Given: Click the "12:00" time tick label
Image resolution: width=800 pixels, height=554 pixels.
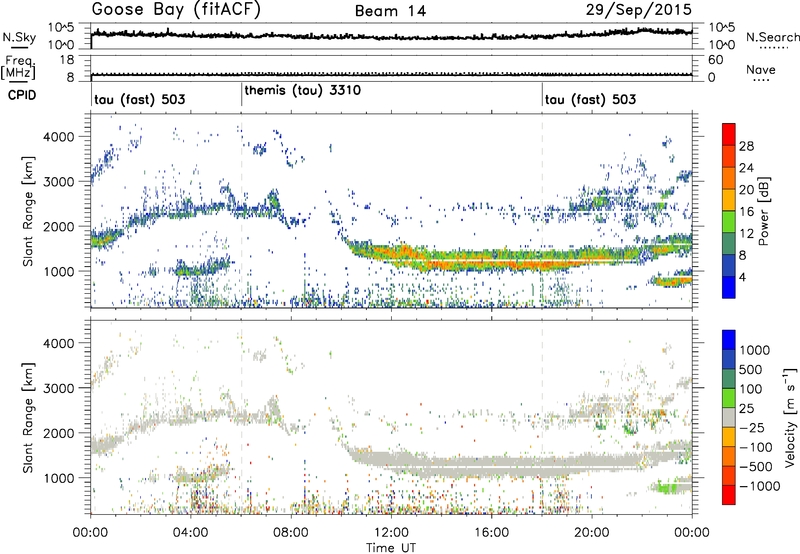Looking at the screenshot, I should point(391,533).
